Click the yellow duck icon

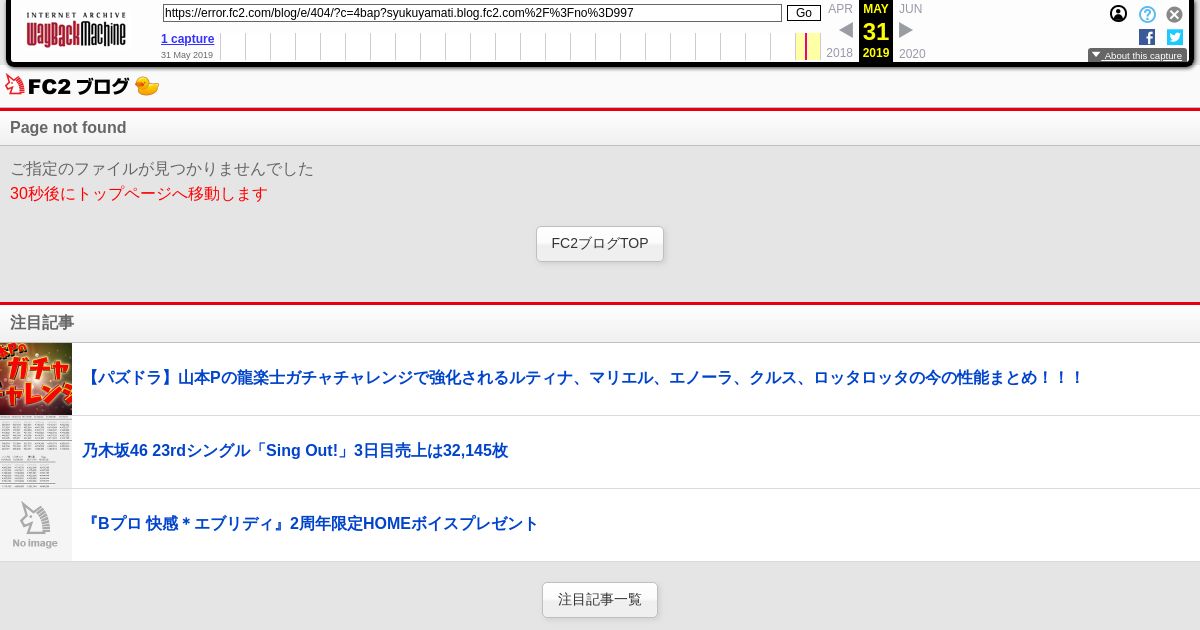[x=147, y=86]
